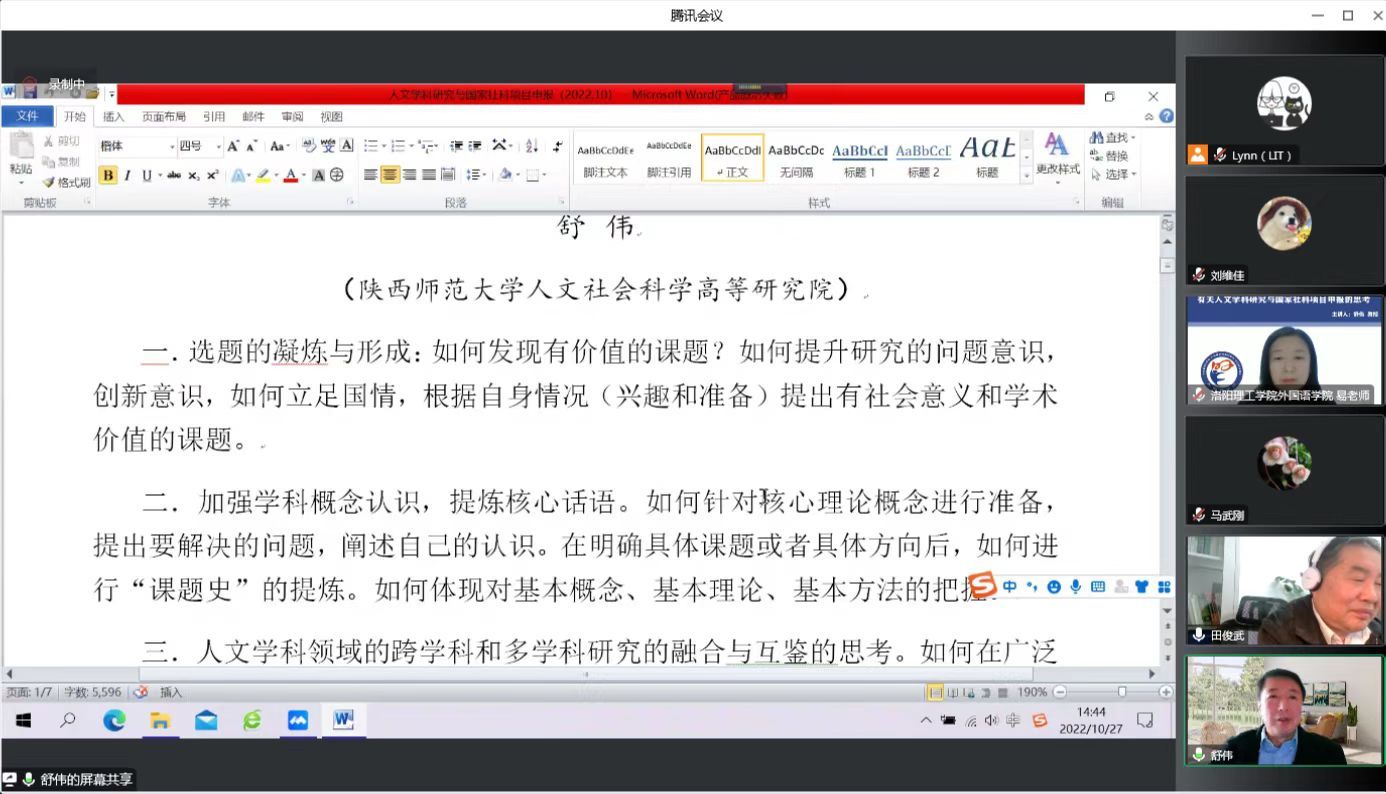Click the phonetic guide (pinyin) icon
Viewport: 1386px width, 794px height.
(328, 146)
